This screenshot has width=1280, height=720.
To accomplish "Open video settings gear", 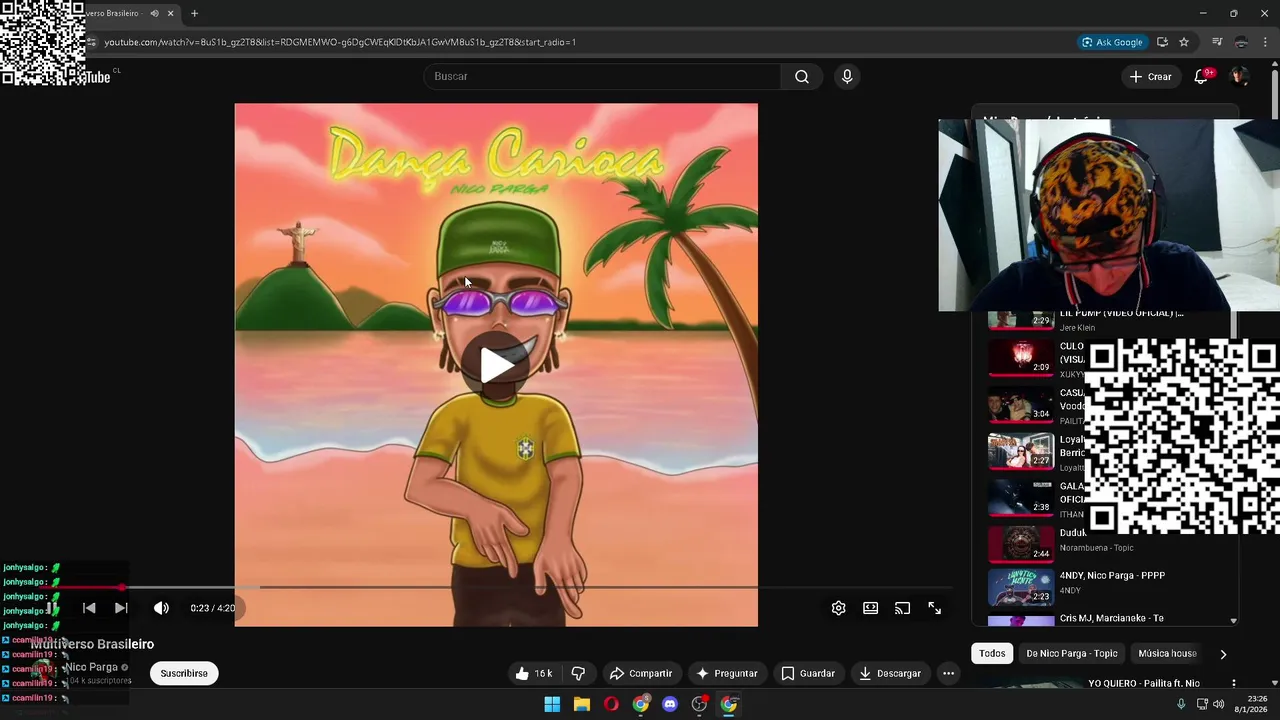I will click(x=839, y=608).
